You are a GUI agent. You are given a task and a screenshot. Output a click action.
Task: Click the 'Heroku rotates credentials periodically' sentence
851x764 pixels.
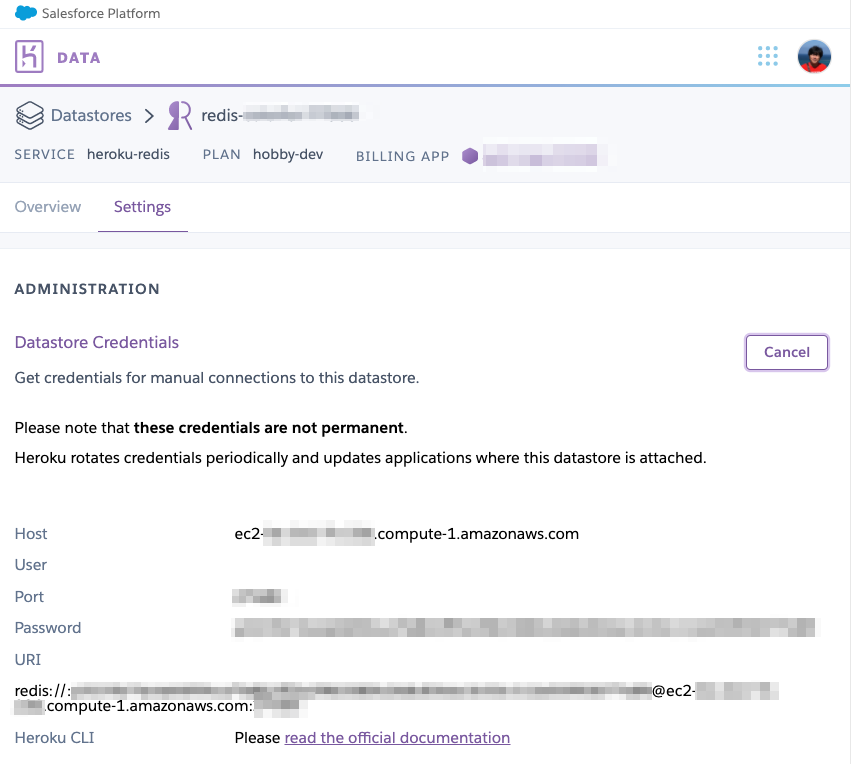[x=360, y=458]
